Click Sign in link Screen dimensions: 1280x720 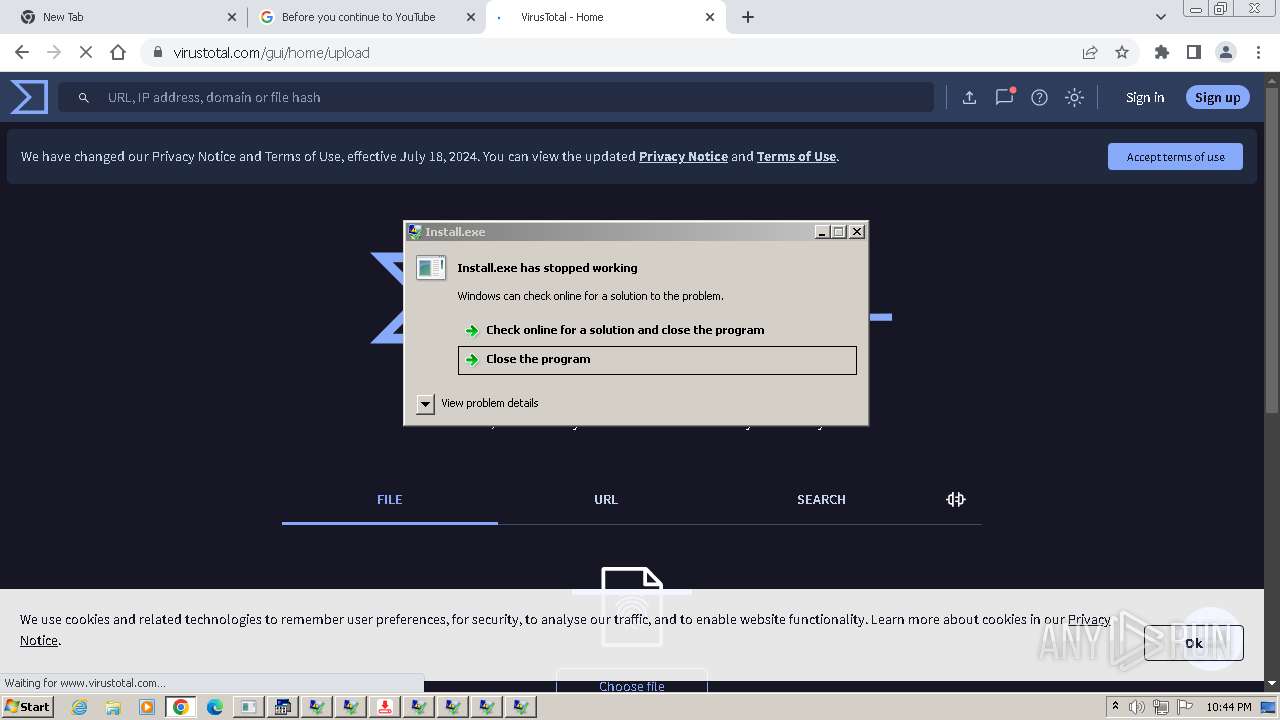[1145, 97]
